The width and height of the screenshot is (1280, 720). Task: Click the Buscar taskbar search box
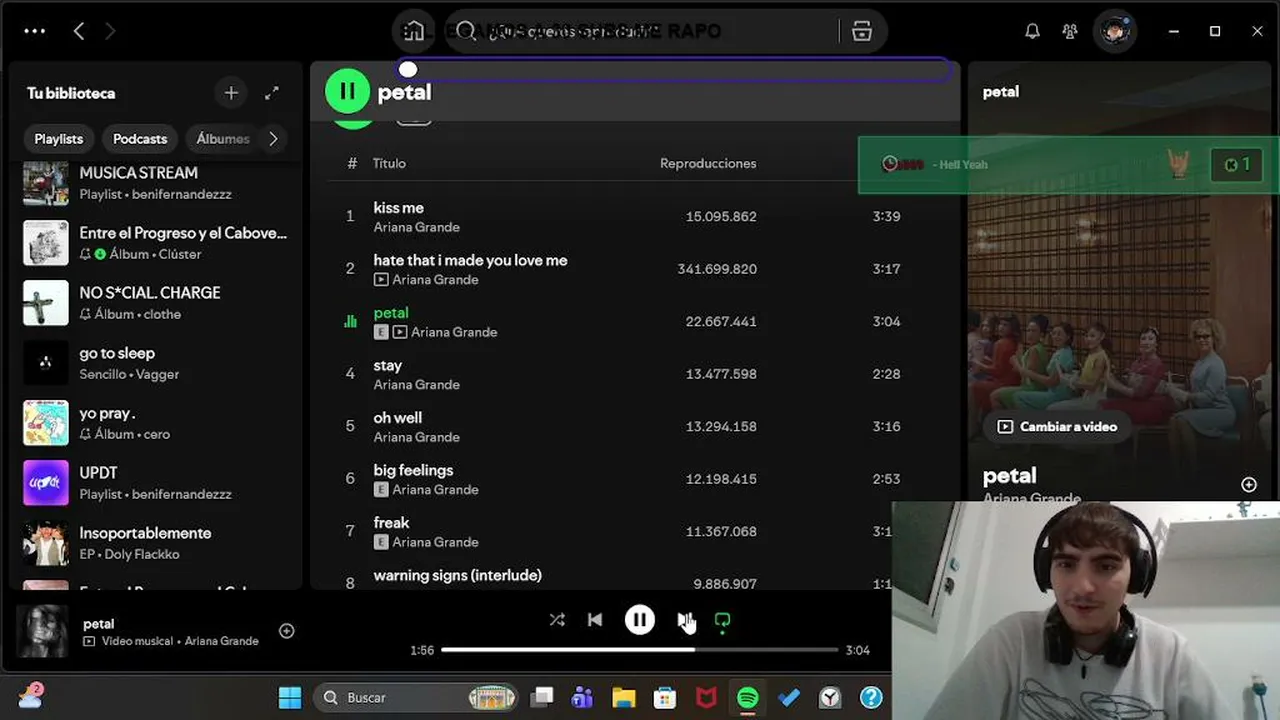coord(417,697)
